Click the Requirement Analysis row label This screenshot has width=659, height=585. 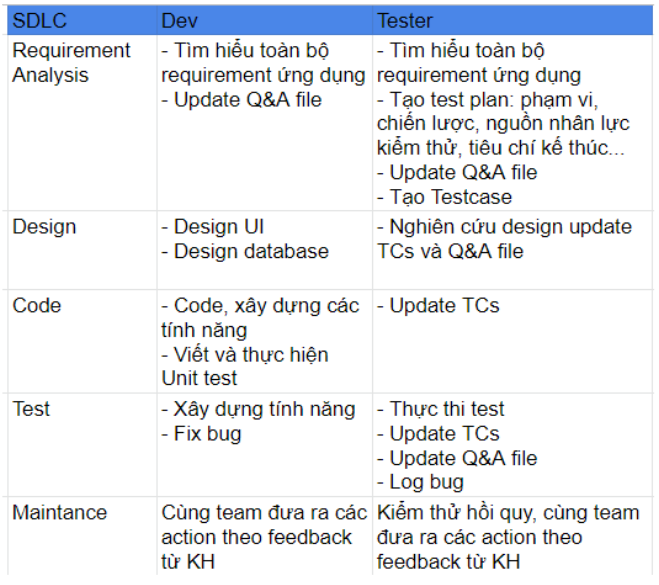(x=71, y=62)
